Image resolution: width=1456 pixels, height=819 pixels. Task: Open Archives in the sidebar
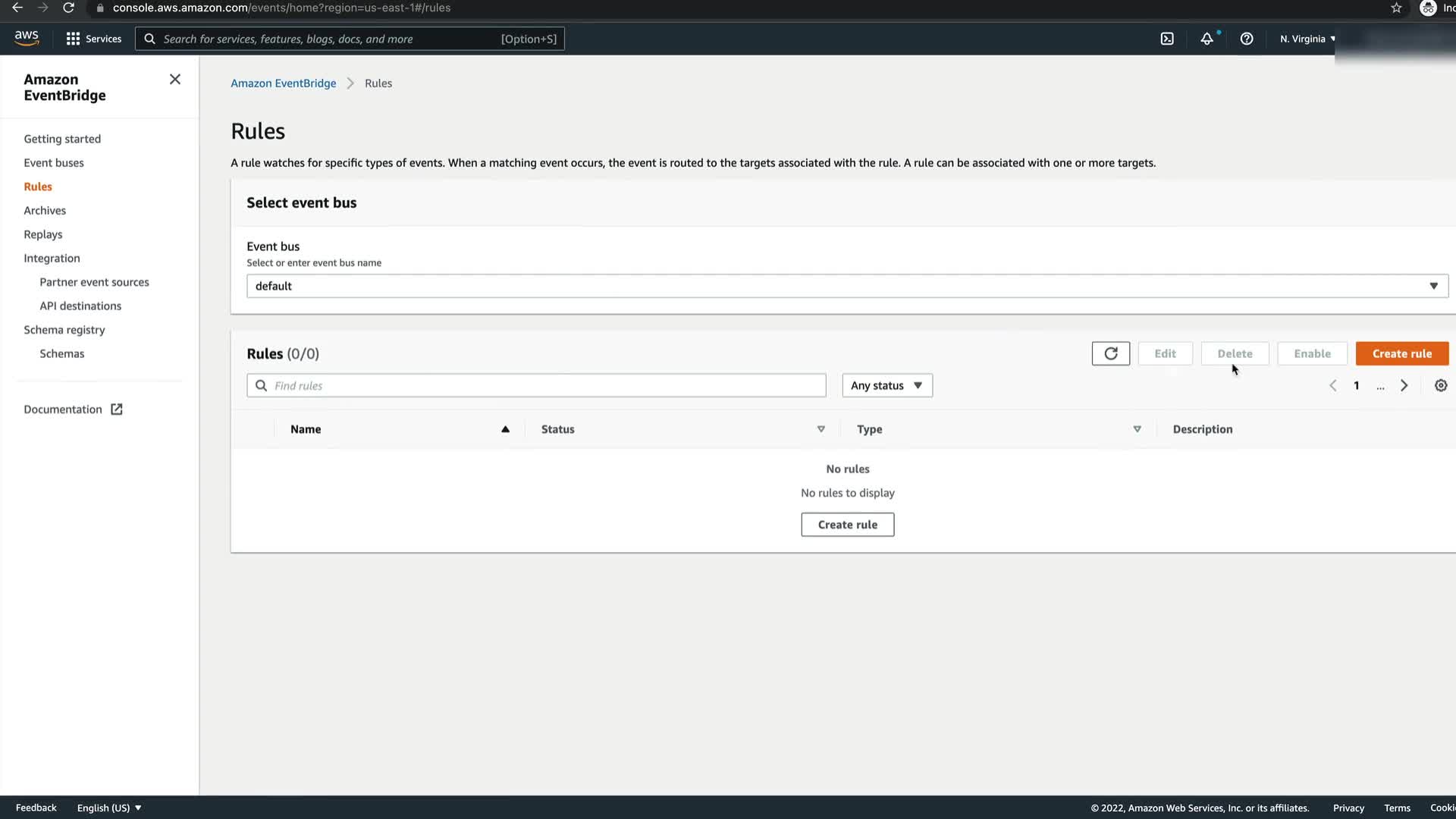point(45,210)
